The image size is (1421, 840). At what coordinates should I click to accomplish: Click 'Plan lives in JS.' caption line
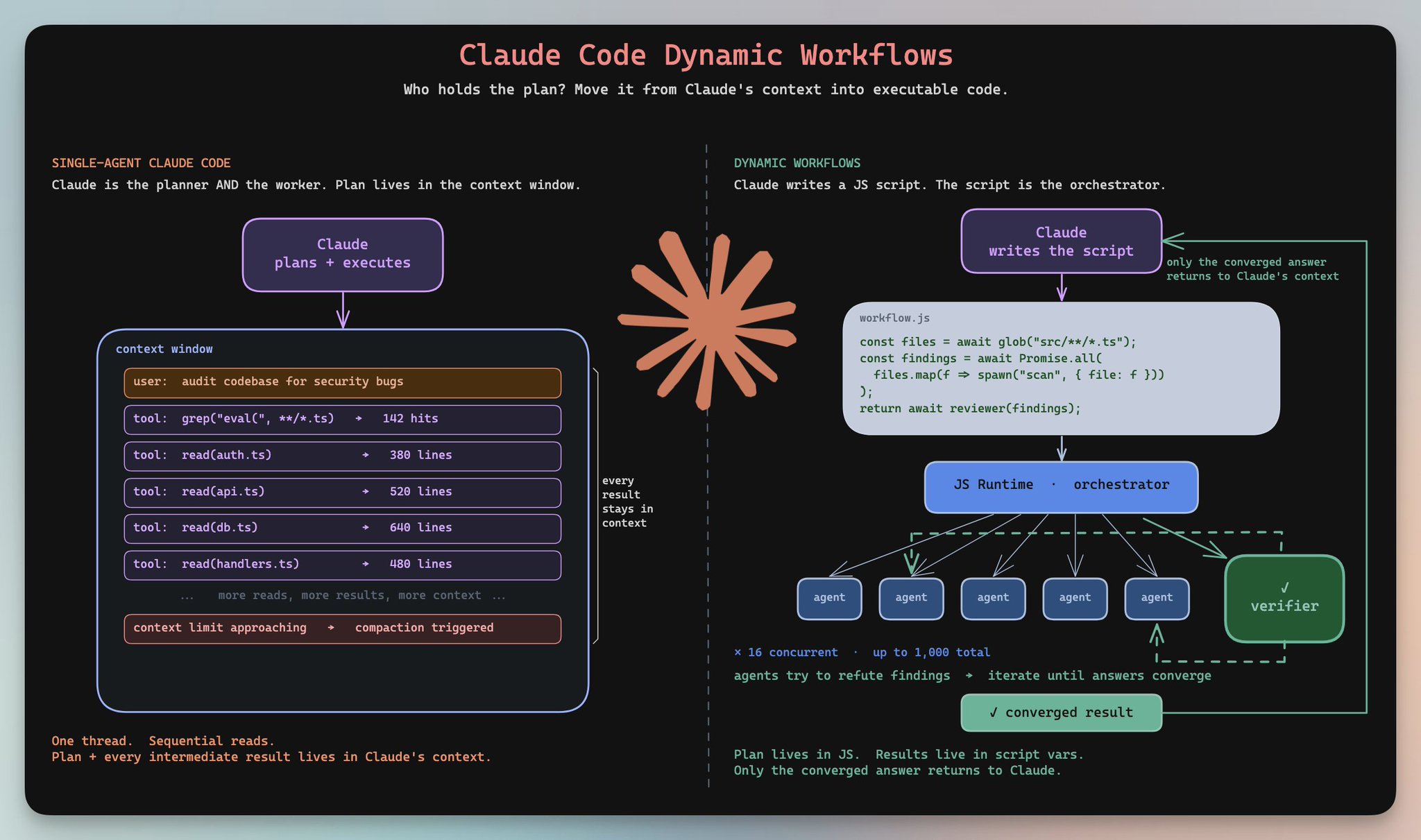point(908,755)
